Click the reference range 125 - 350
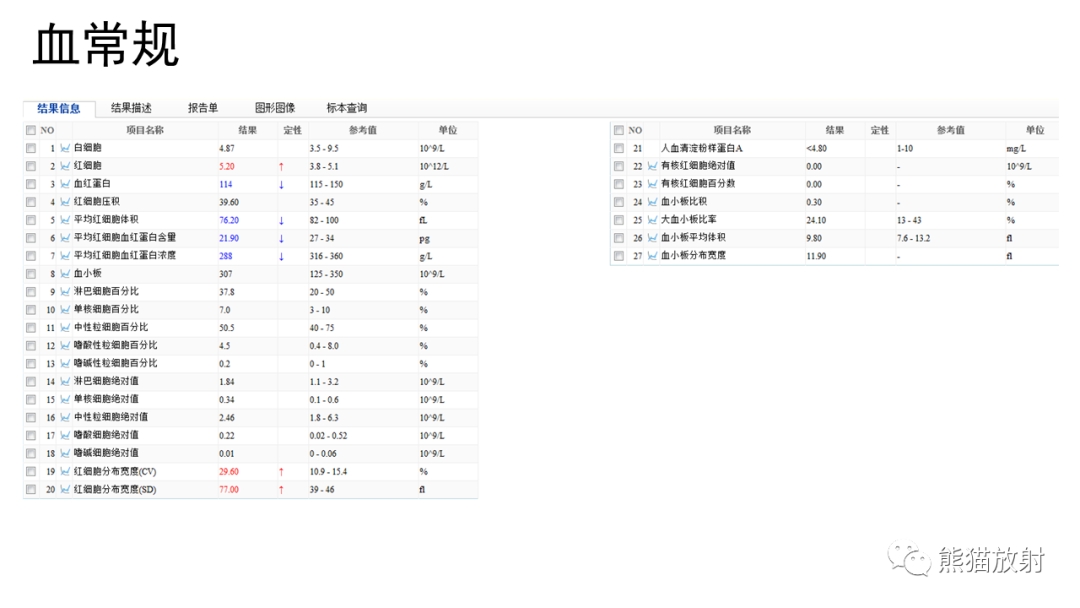This screenshot has width=1080, height=608. point(326,274)
